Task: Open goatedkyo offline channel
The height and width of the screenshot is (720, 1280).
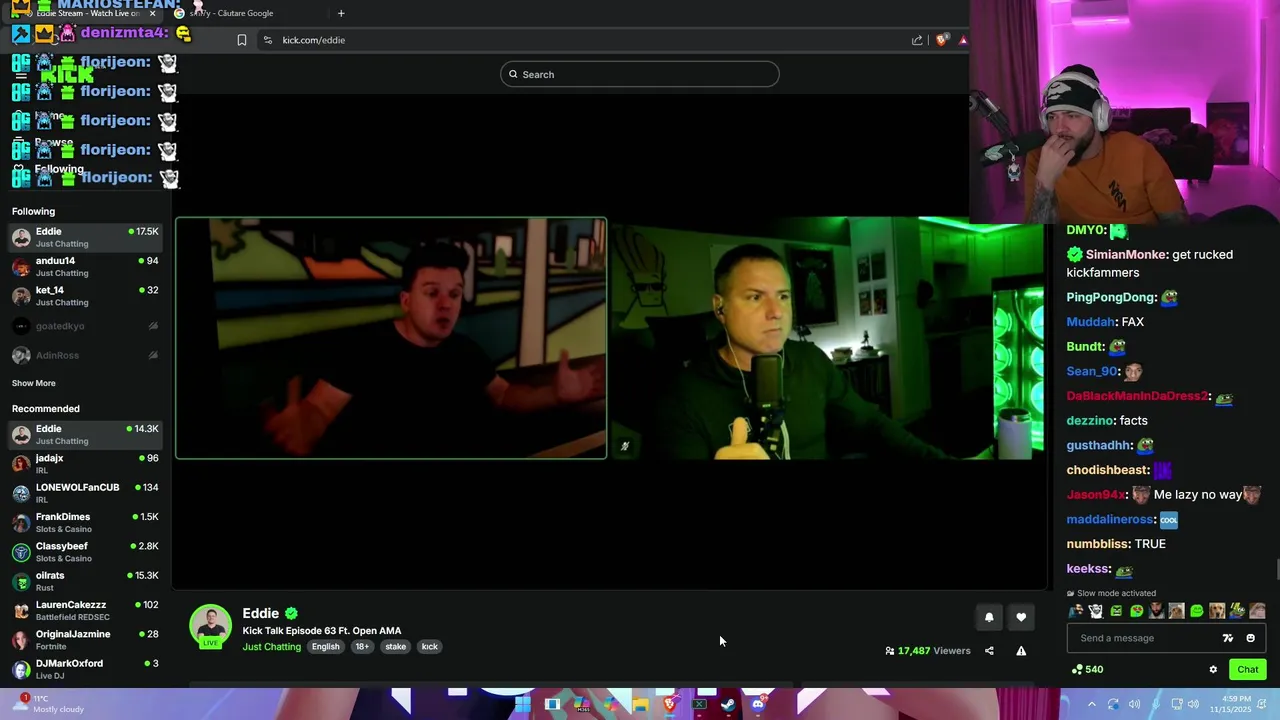Action: tap(85, 326)
